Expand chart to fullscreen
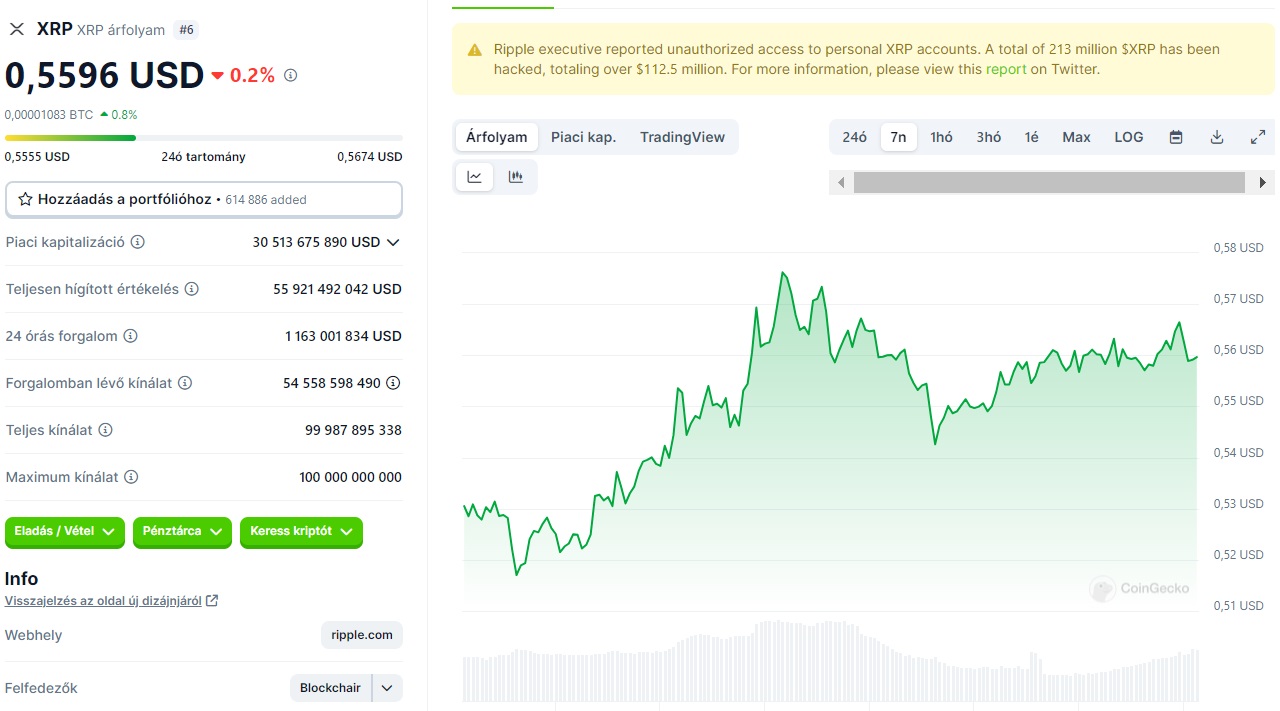This screenshot has height=711, width=1280. [x=1258, y=137]
